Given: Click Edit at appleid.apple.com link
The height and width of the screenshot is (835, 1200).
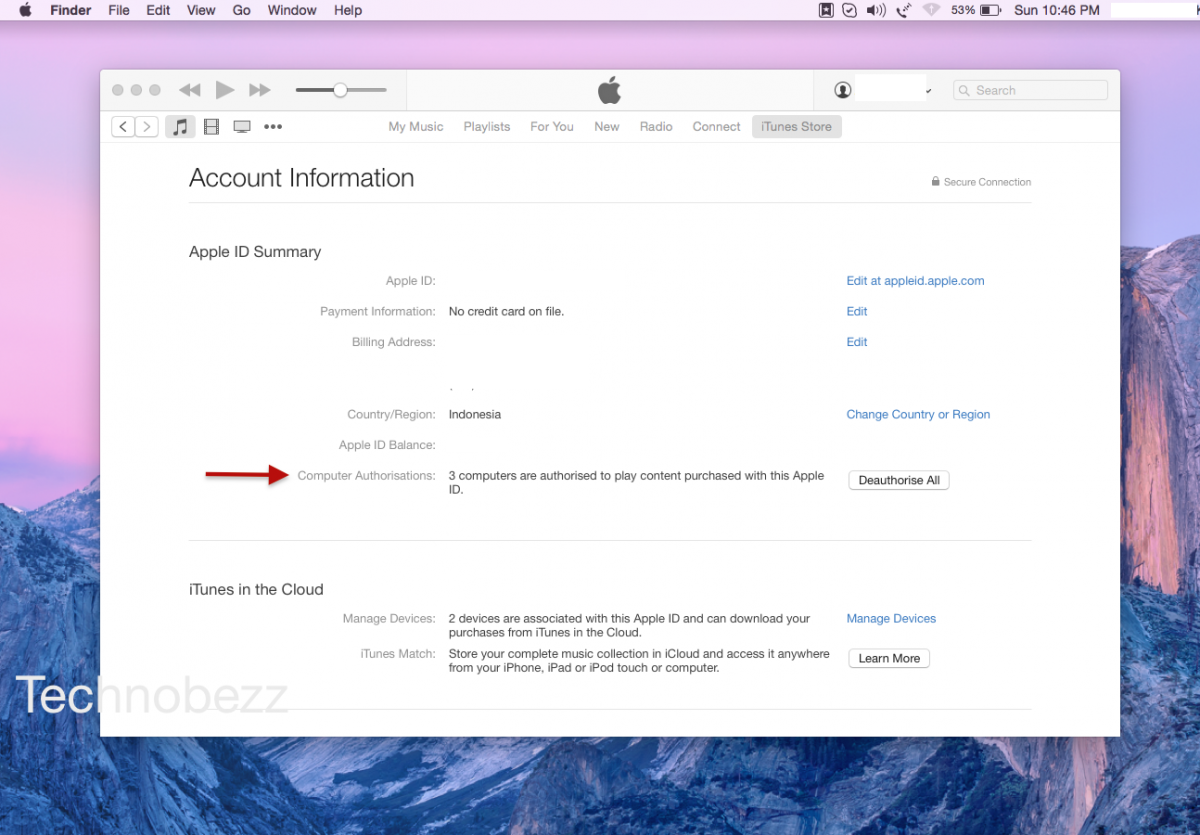Looking at the screenshot, I should click(x=915, y=281).
